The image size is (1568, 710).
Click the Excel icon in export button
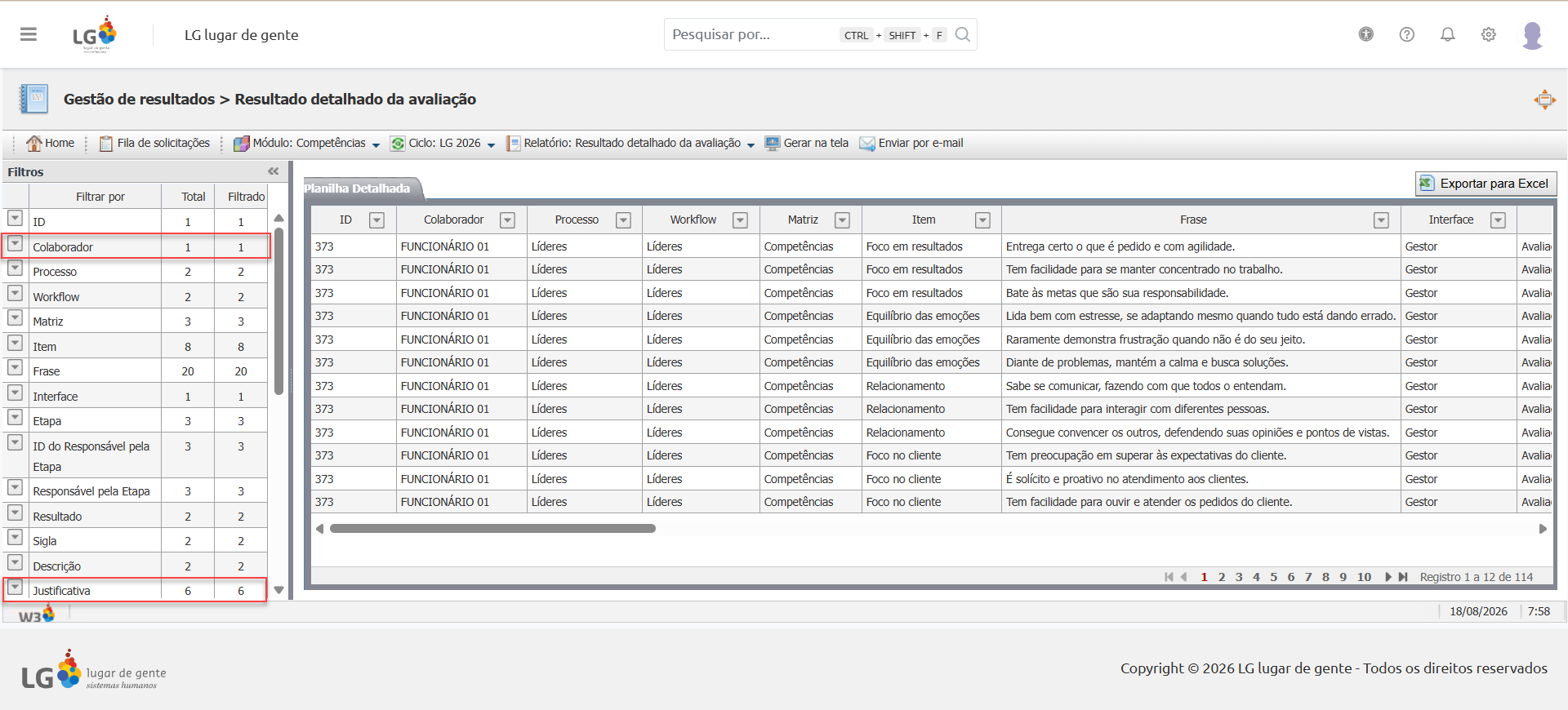(x=1427, y=184)
